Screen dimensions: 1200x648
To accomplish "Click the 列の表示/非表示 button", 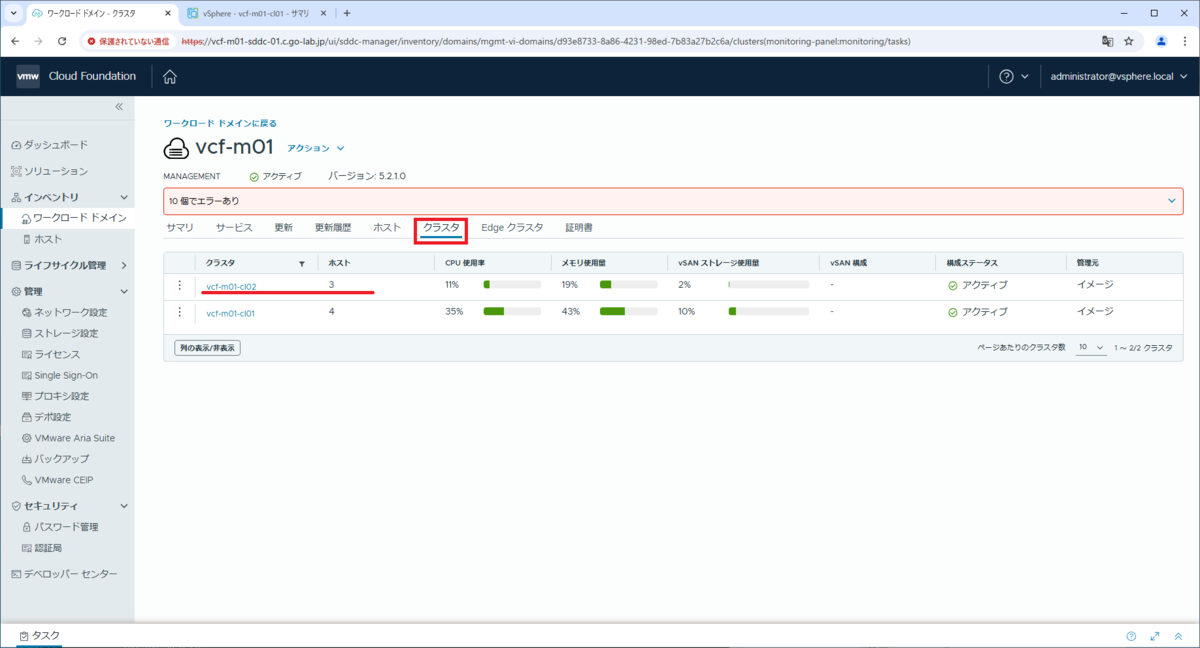I will [x=207, y=348].
